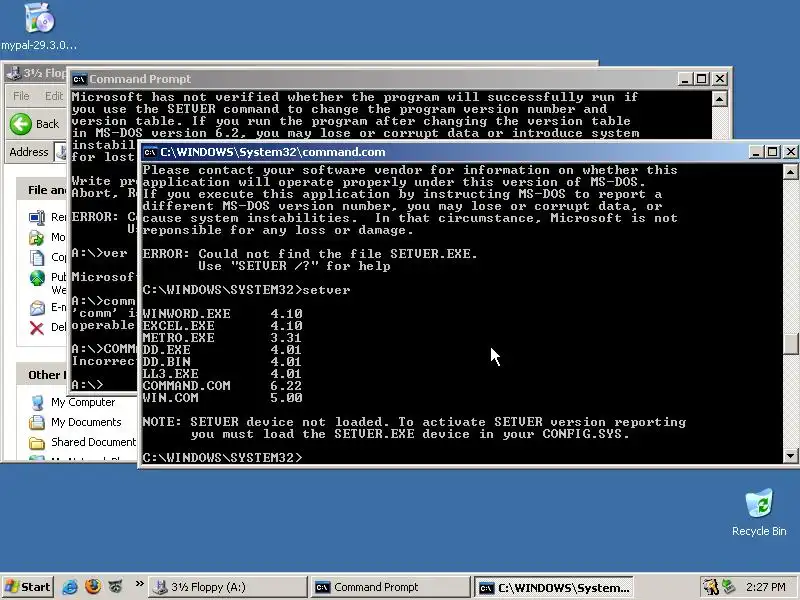The width and height of the screenshot is (800, 600).
Task: Click the My Computer icon in sidebar
Action: click(37, 403)
